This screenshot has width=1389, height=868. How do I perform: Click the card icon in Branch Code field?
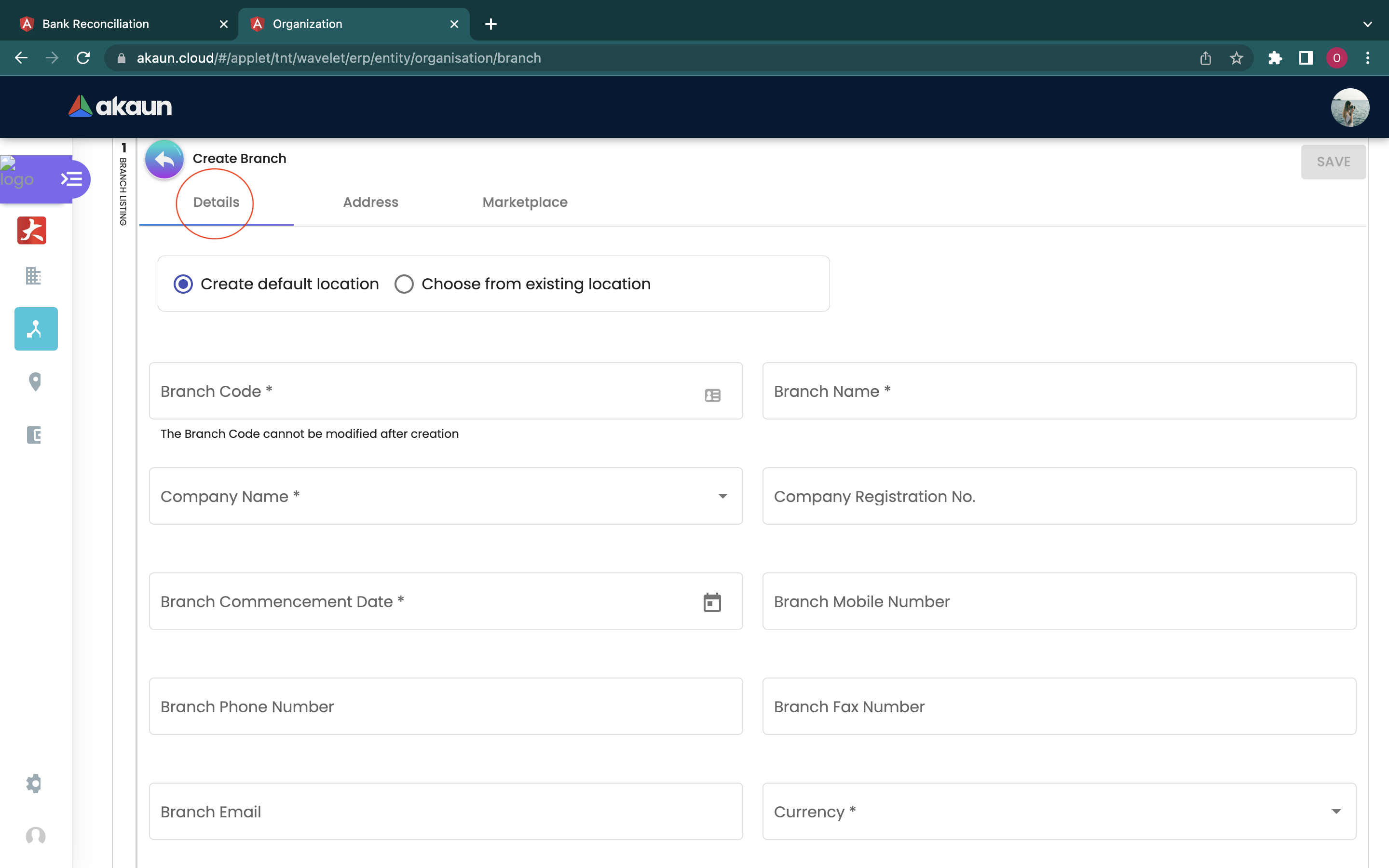point(712,395)
